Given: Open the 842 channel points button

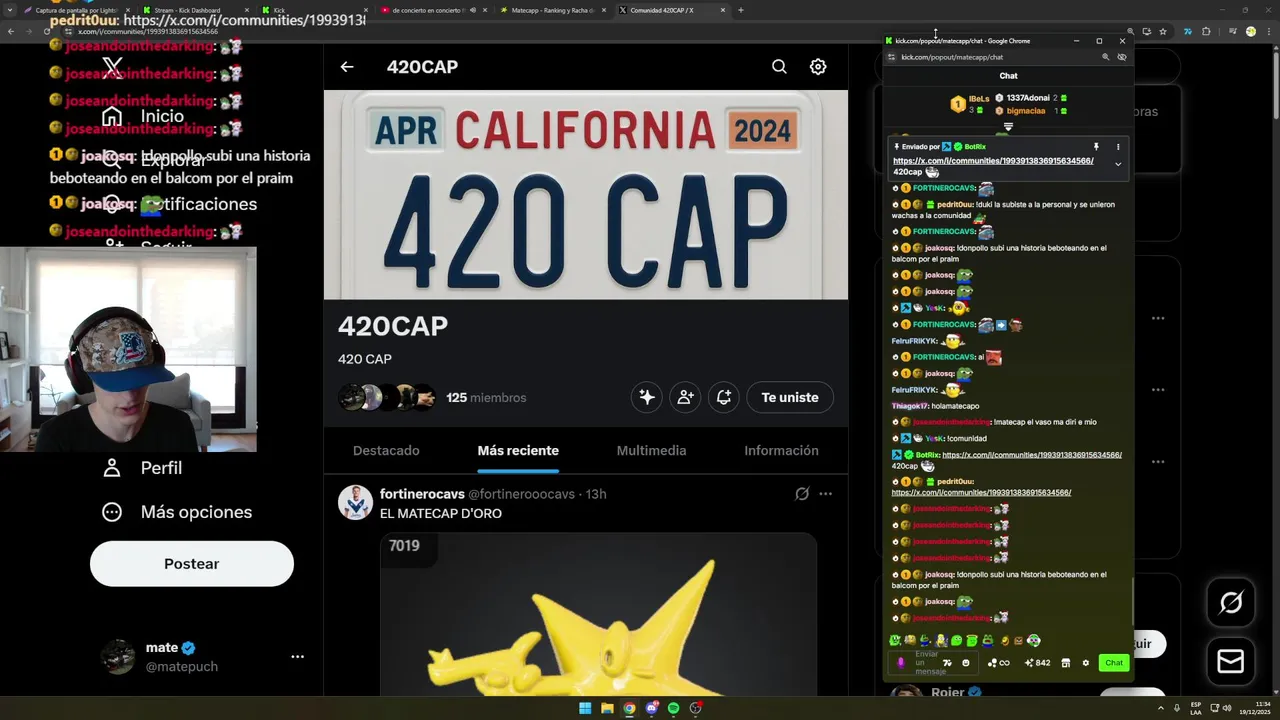Looking at the screenshot, I should 1037,663.
